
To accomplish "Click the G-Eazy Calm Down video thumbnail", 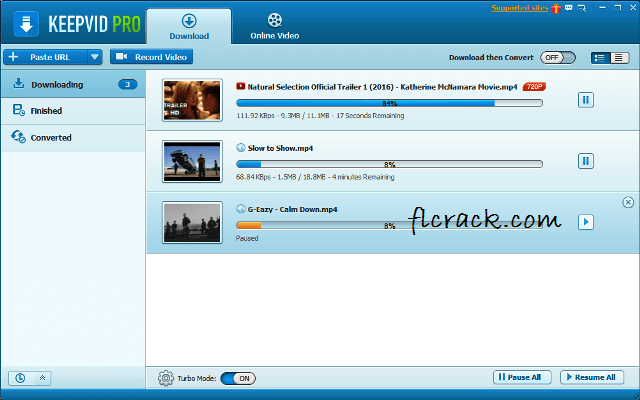I will tap(192, 222).
